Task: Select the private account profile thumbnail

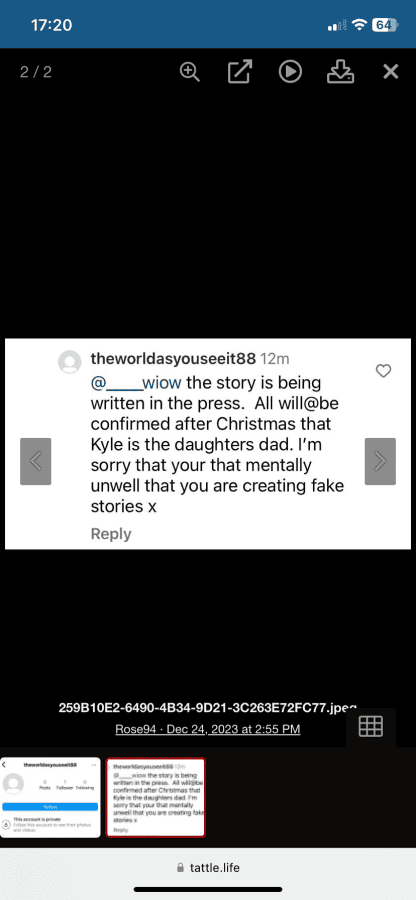Action: point(50,797)
